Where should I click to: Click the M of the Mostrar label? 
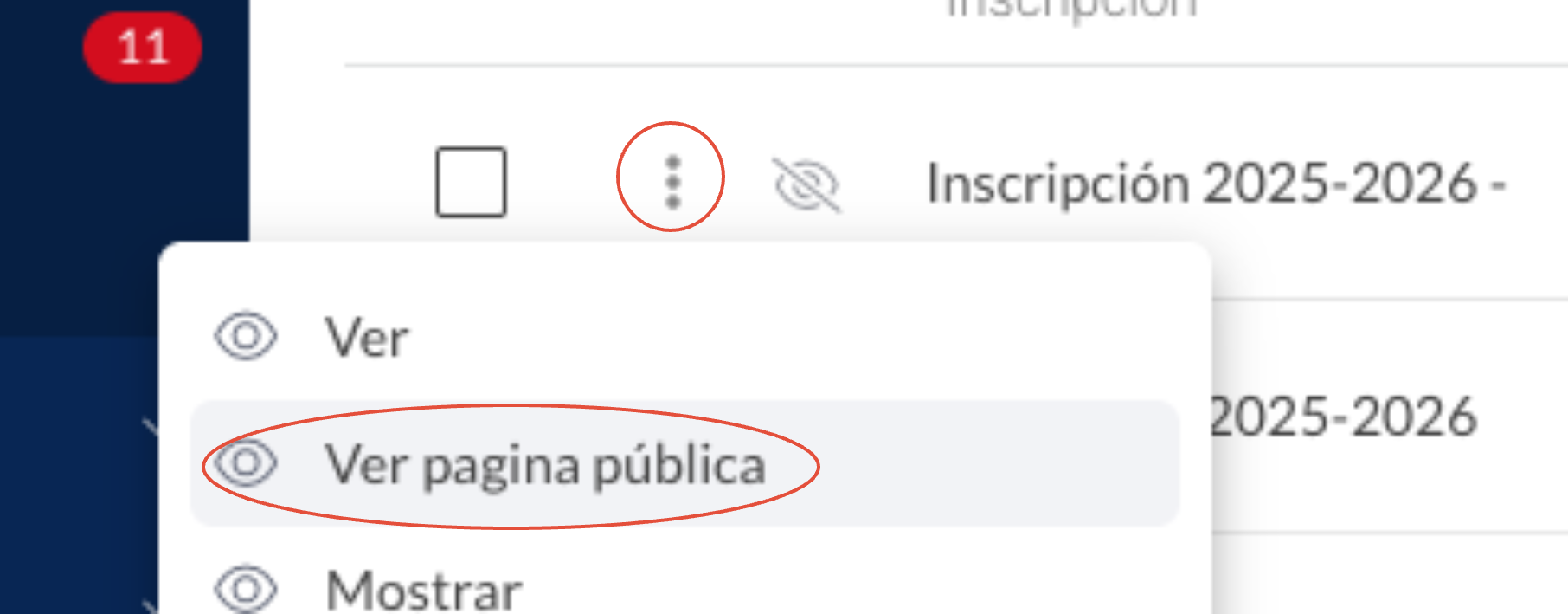pyautogui.click(x=348, y=591)
